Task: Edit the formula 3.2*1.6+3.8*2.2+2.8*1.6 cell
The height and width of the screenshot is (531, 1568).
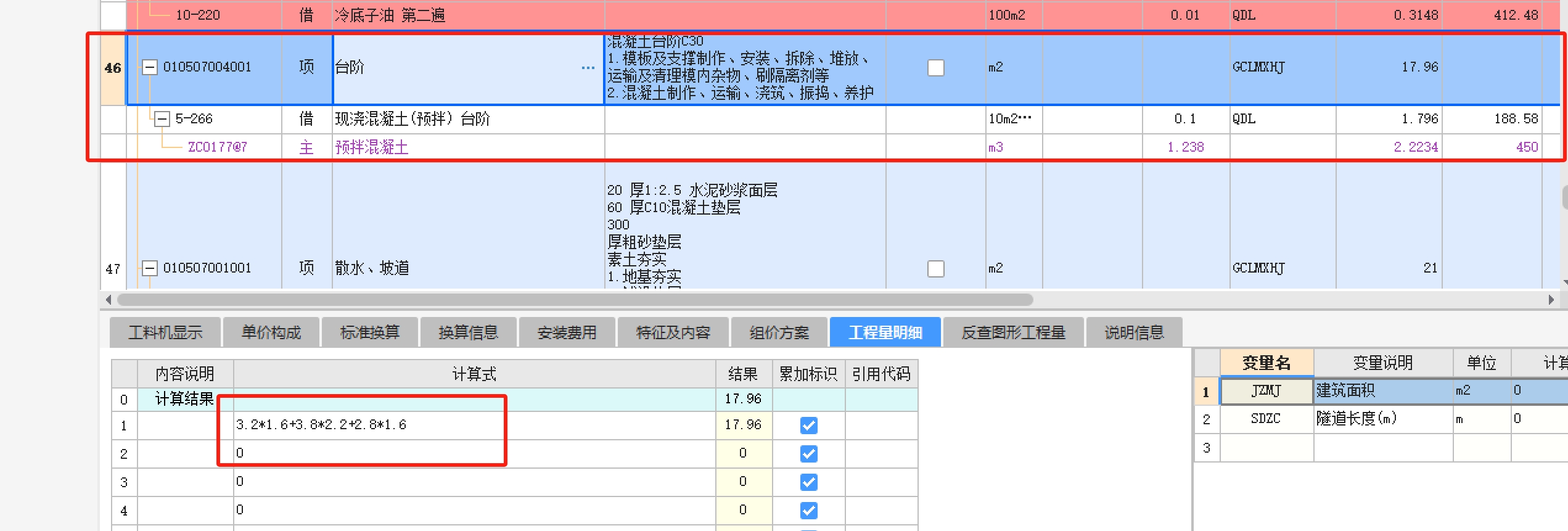Action: click(474, 425)
